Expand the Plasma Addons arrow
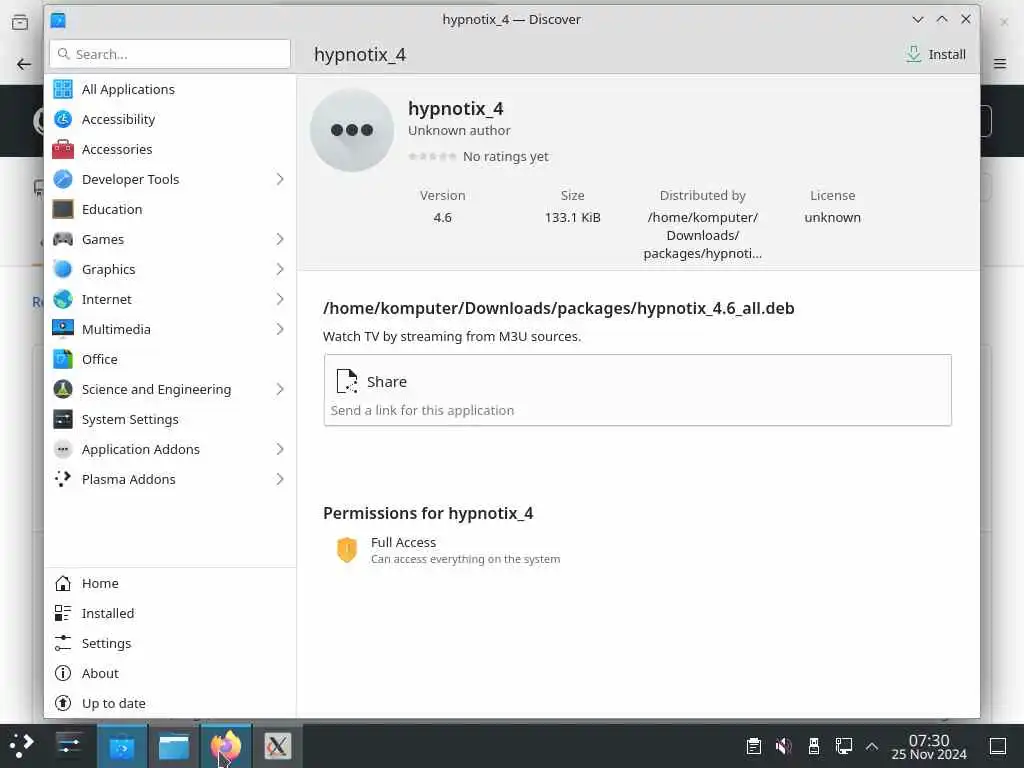The image size is (1024, 768). pos(280,479)
